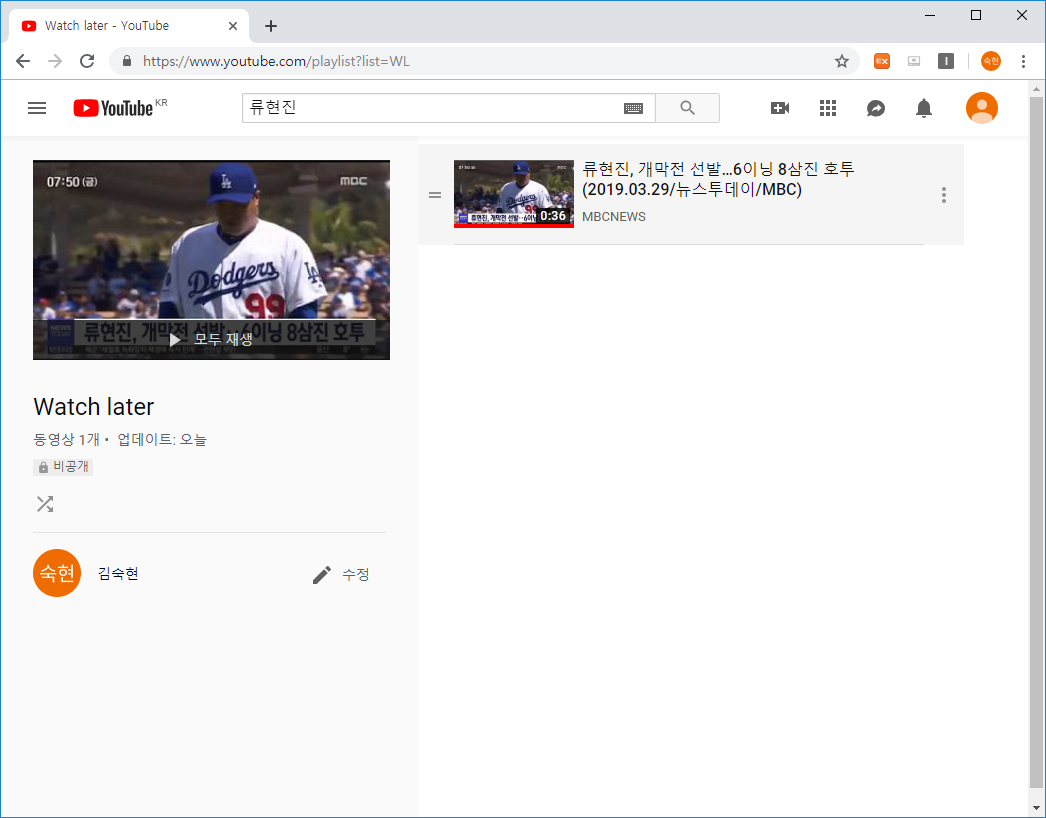Viewport: 1046px width, 818px height.
Task: Open the 0:36 video thumbnail
Action: tap(514, 194)
